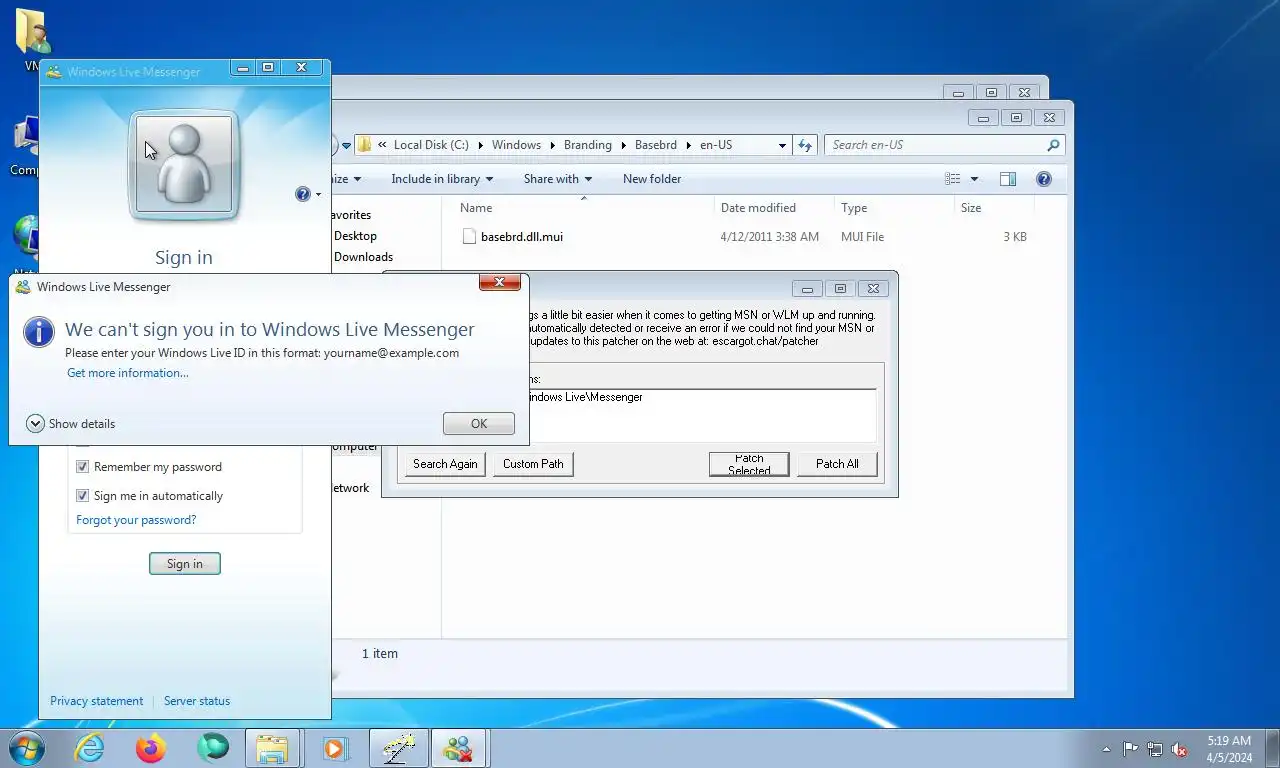Close the Windows Live Messenger error dialog
Viewport: 1280px width, 768px height.
[x=499, y=283]
